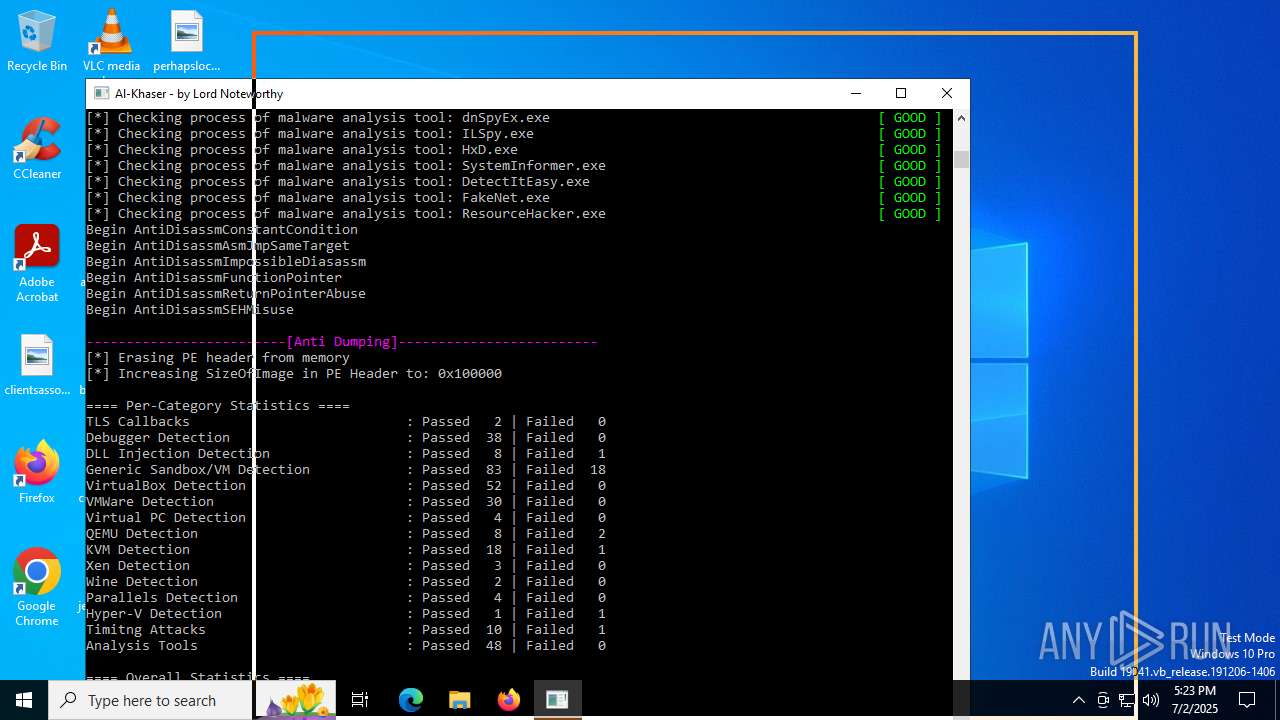Click the [Anti Dumping] section header

click(342, 342)
